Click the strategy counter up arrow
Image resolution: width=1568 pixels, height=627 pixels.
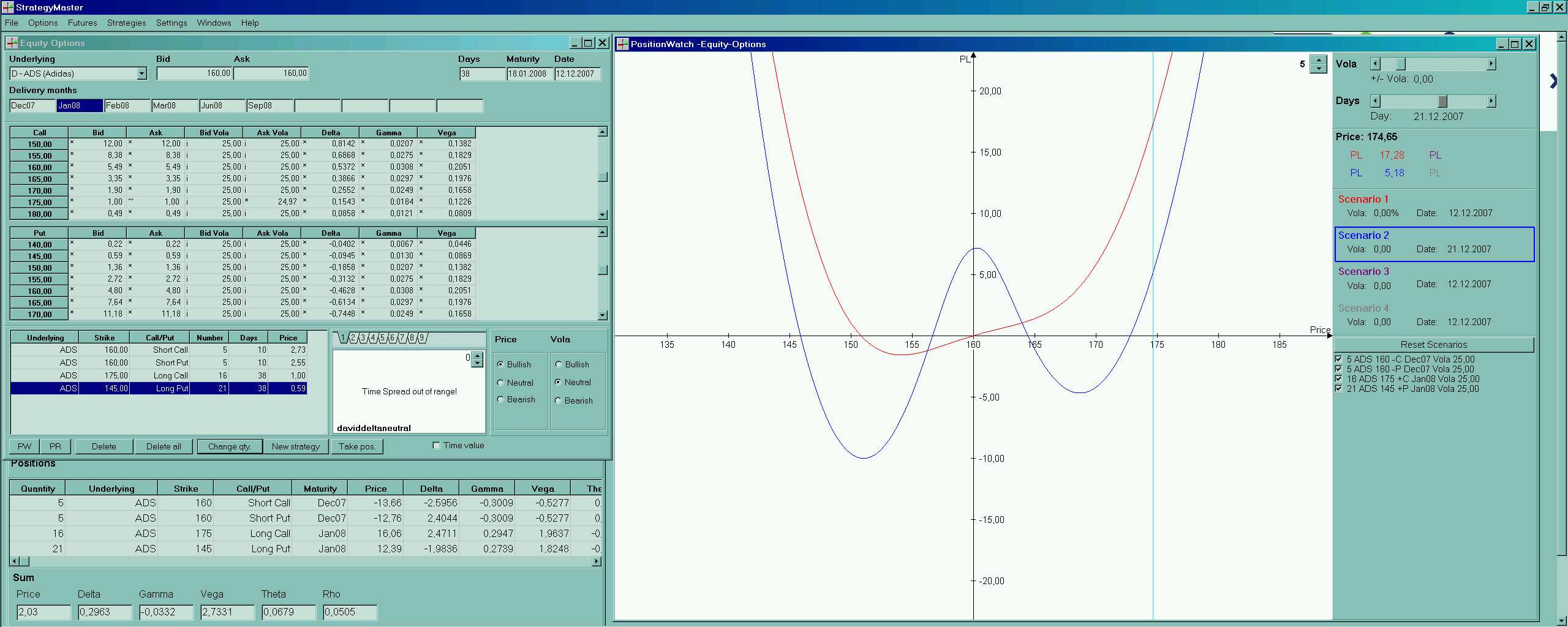[478, 355]
